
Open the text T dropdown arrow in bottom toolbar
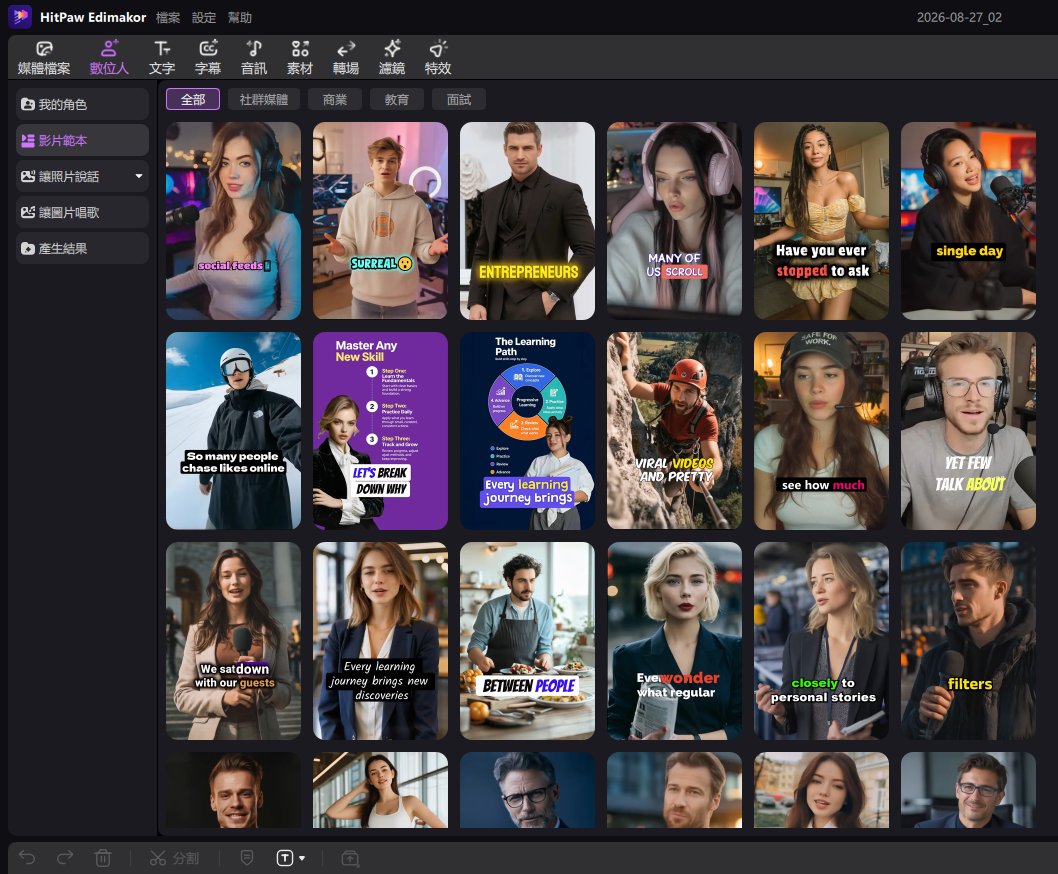[302, 858]
